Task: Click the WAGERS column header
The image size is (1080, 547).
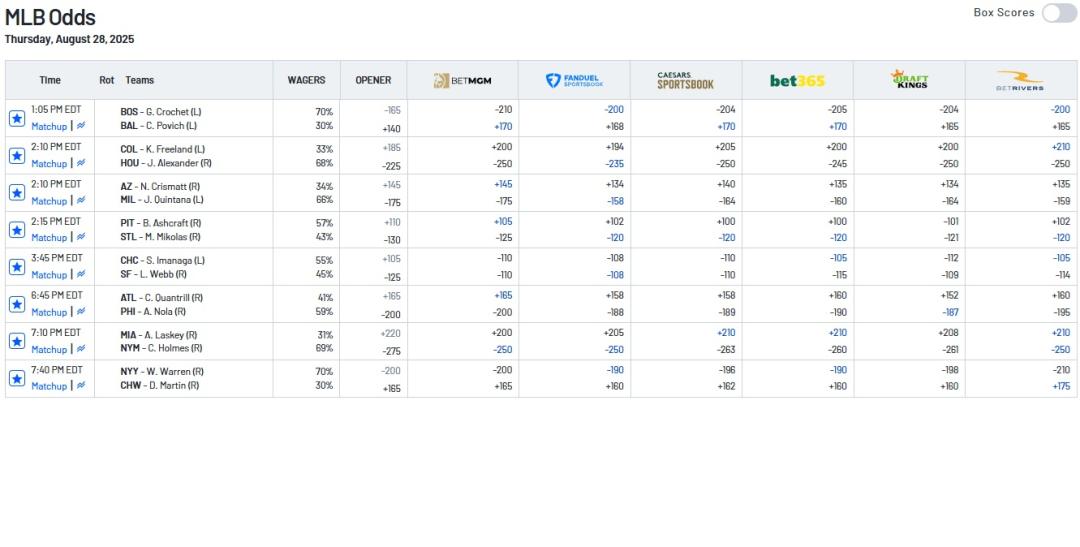Action: coord(306,80)
